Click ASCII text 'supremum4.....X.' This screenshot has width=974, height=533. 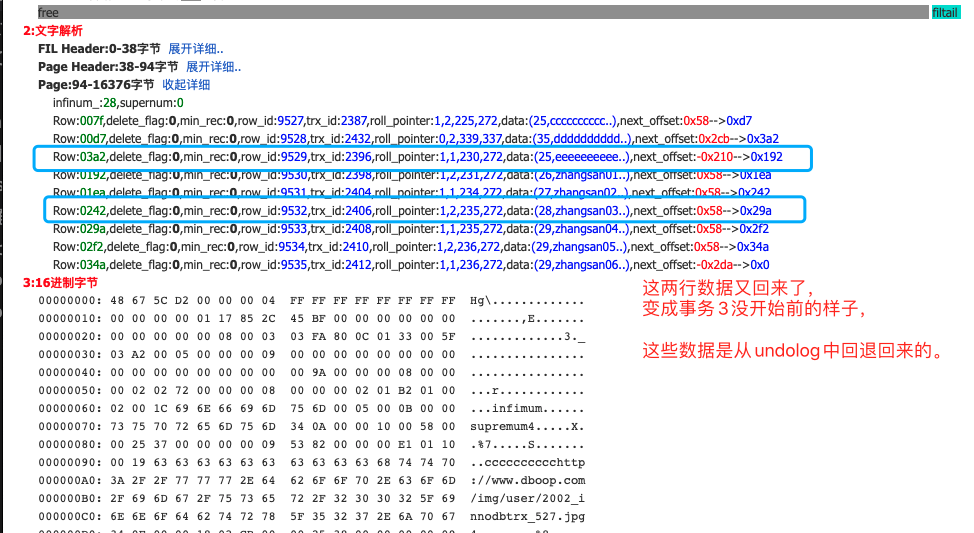527,427
